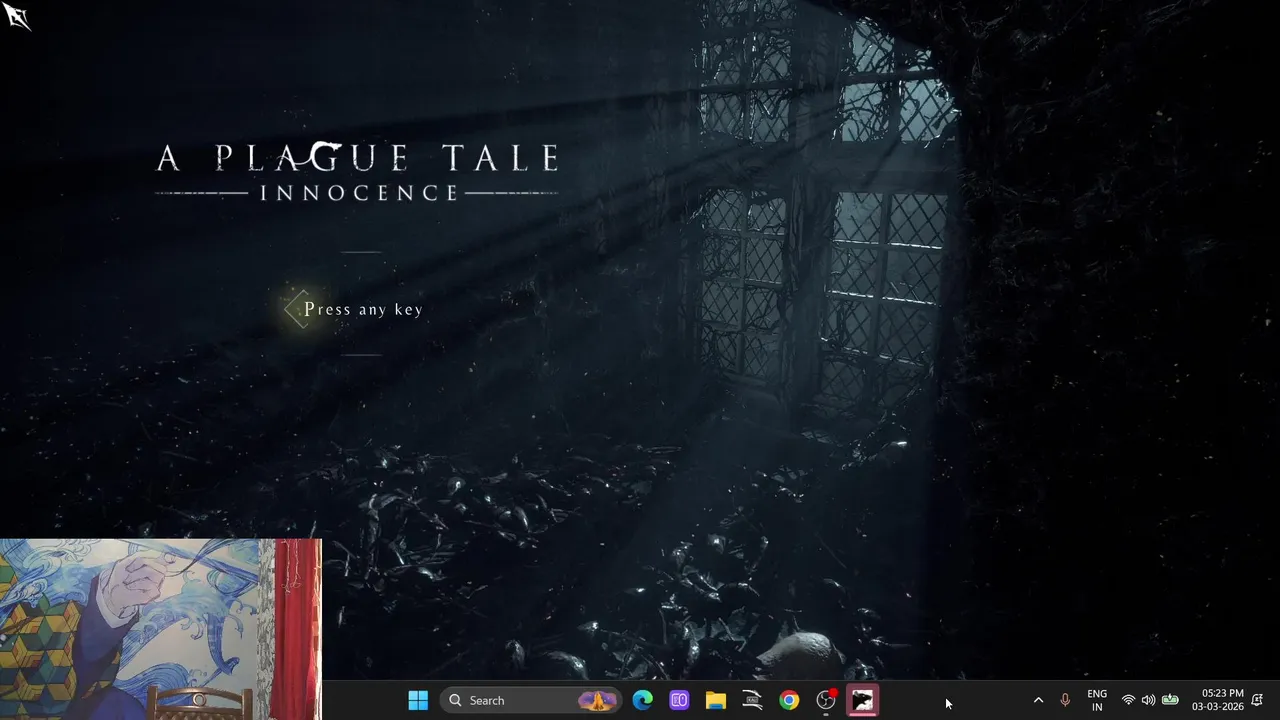Open the ENG IN language switcher
This screenshot has width=1280, height=720.
1097,700
